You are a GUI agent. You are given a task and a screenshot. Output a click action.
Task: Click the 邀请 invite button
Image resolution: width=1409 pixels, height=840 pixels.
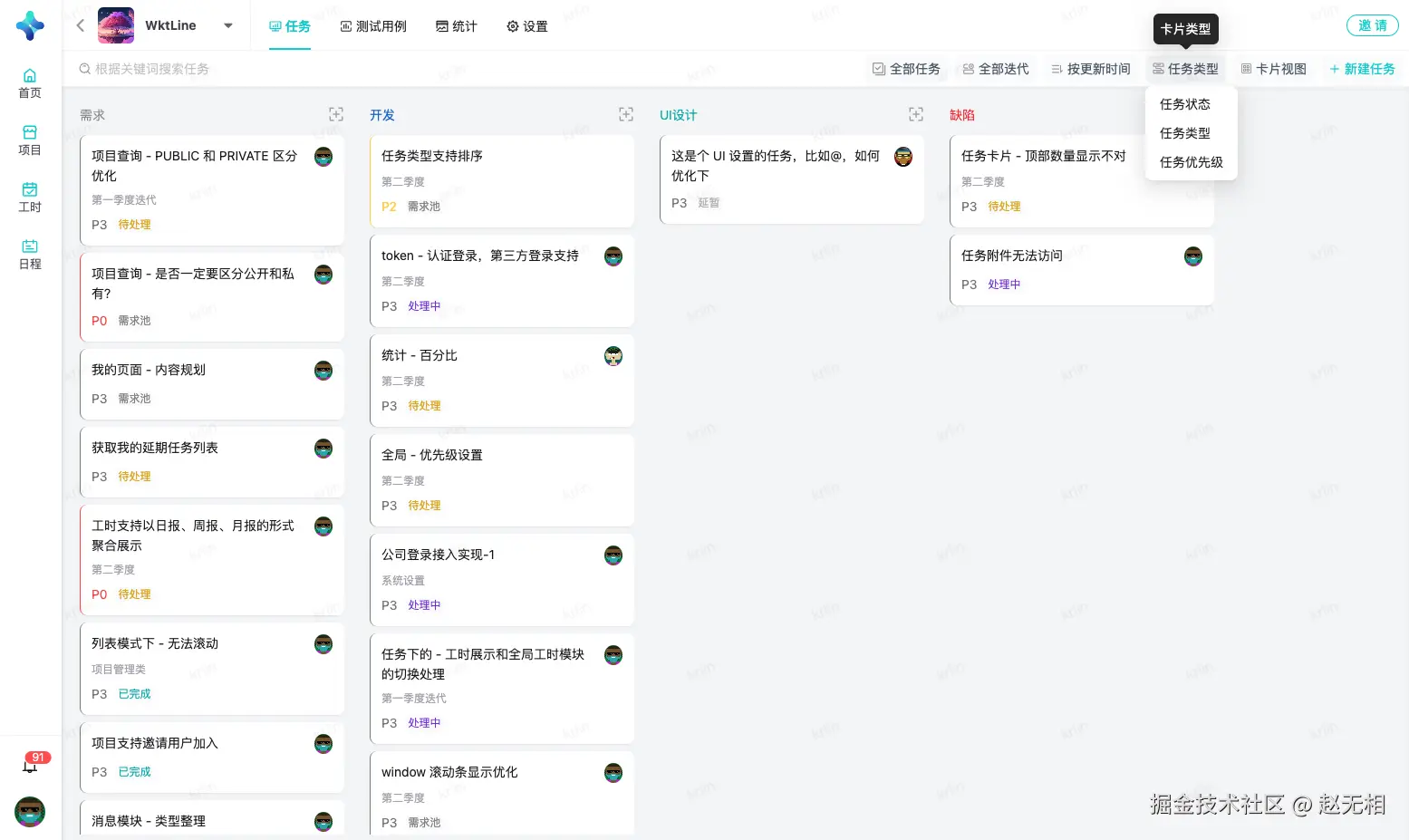[x=1372, y=25]
